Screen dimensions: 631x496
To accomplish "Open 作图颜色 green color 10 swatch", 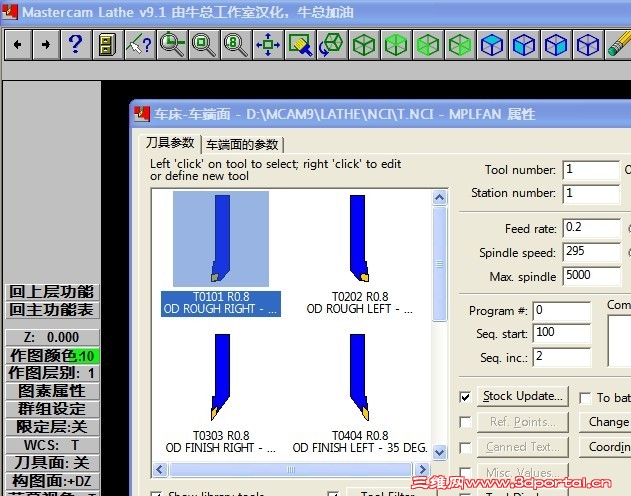I will 87,356.
